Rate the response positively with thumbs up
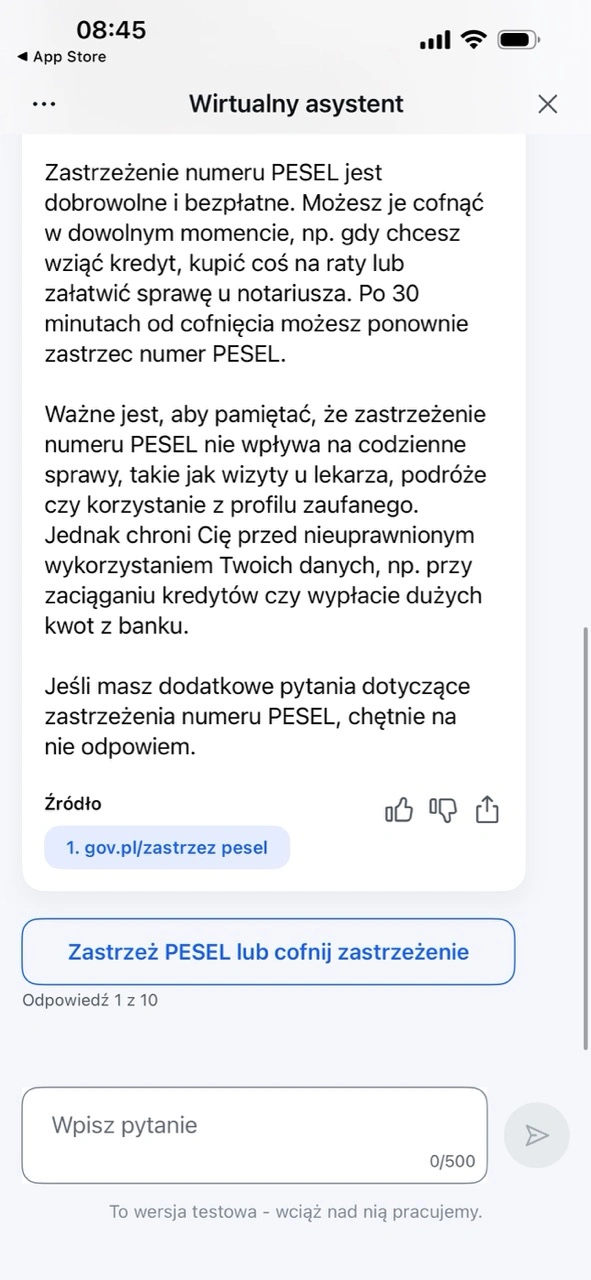The image size is (591, 1280). coord(398,809)
